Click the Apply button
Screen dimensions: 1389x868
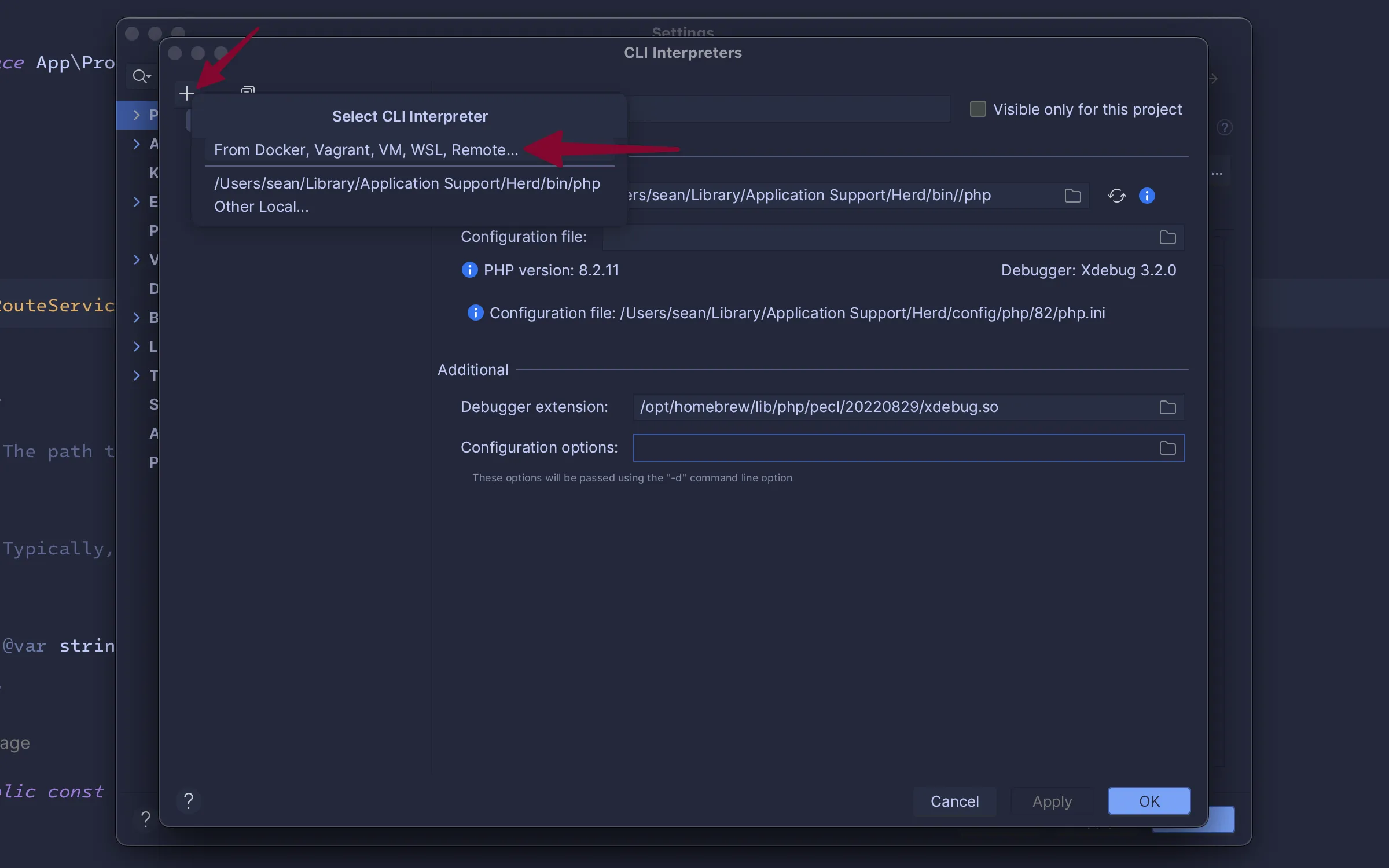coord(1052,801)
